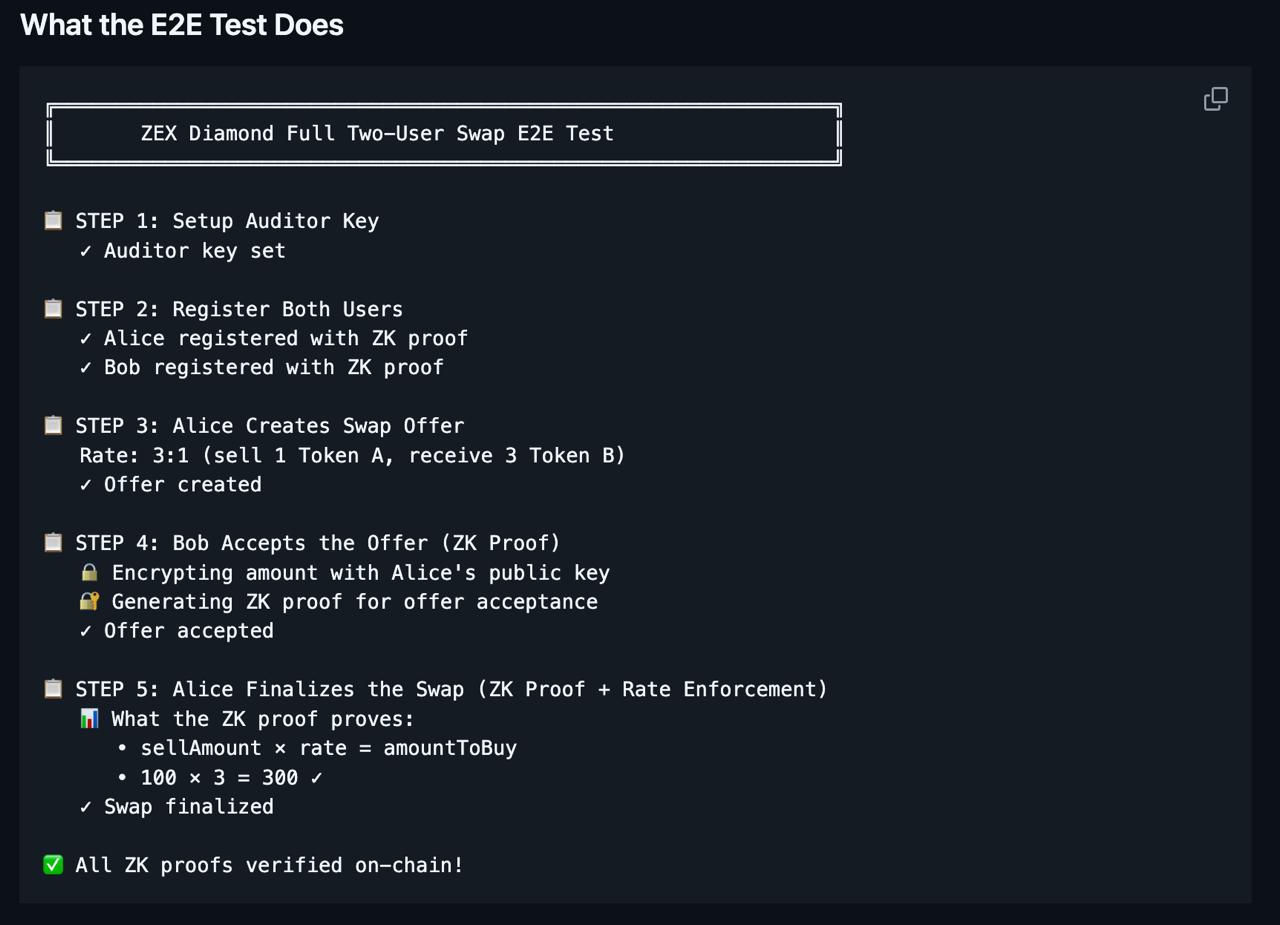Click the STEP 2 clipboard emoji icon

click(54, 308)
